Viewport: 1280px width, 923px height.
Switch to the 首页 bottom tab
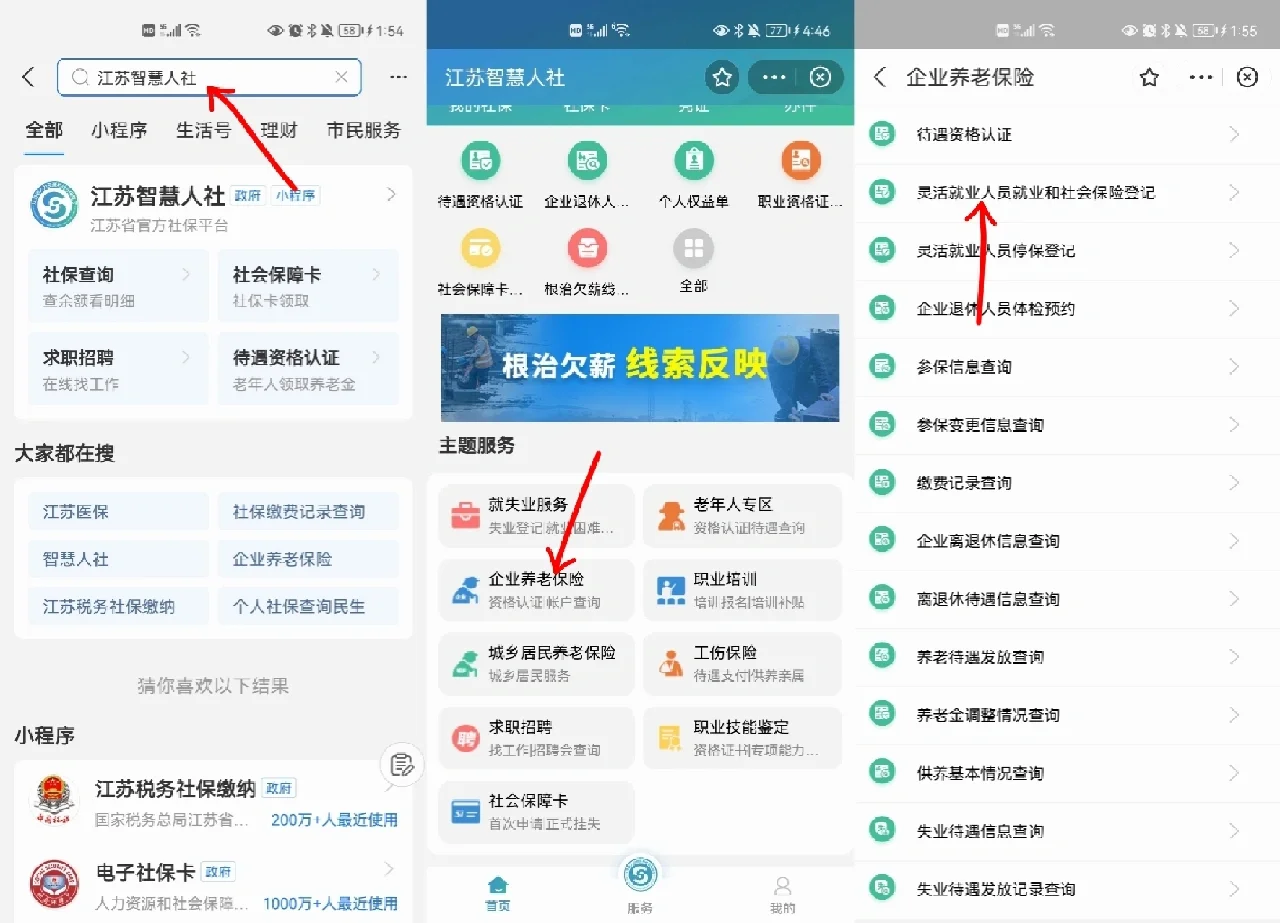[497, 895]
